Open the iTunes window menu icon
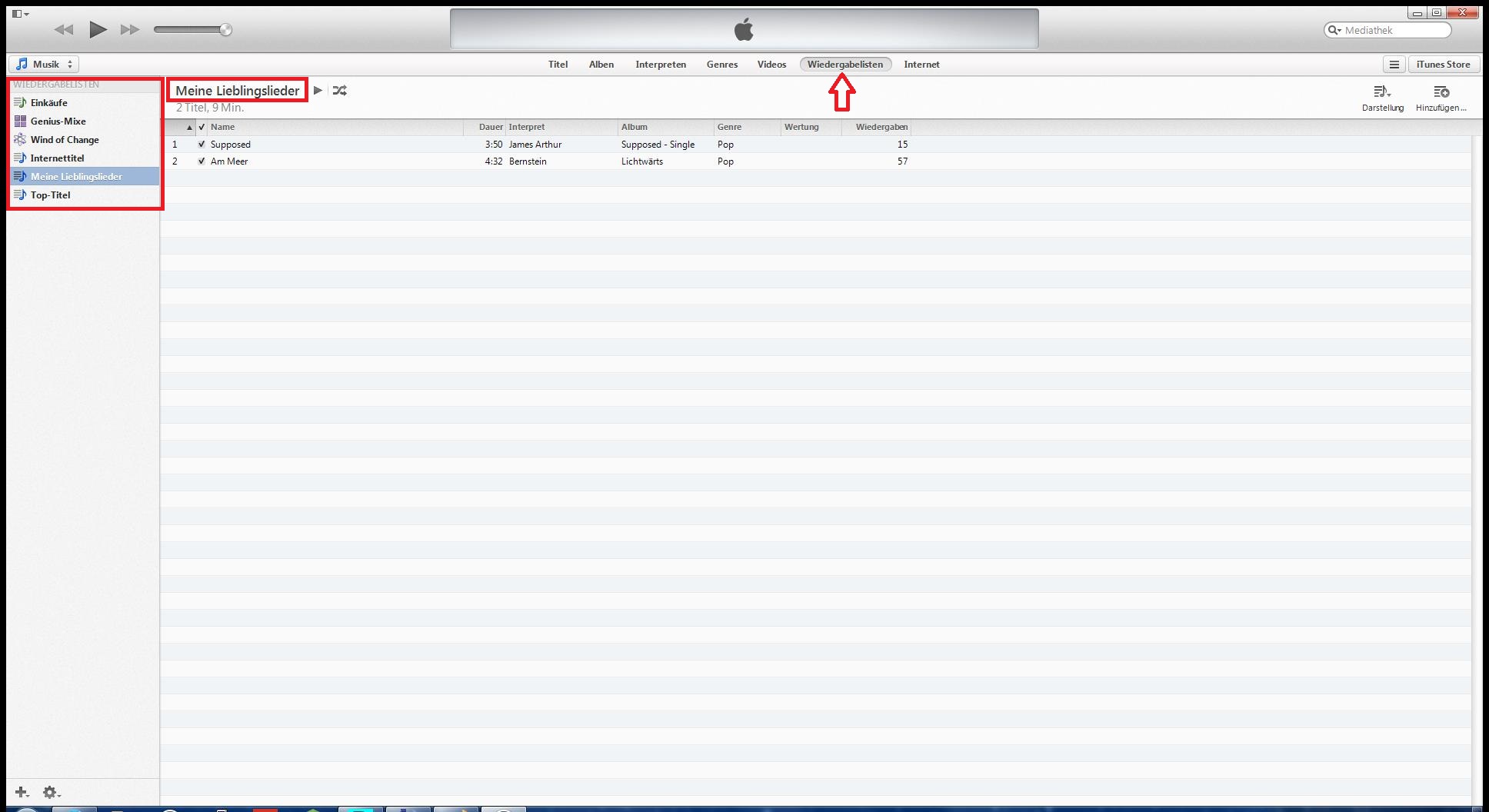The height and width of the screenshot is (812, 1489). pos(20,14)
